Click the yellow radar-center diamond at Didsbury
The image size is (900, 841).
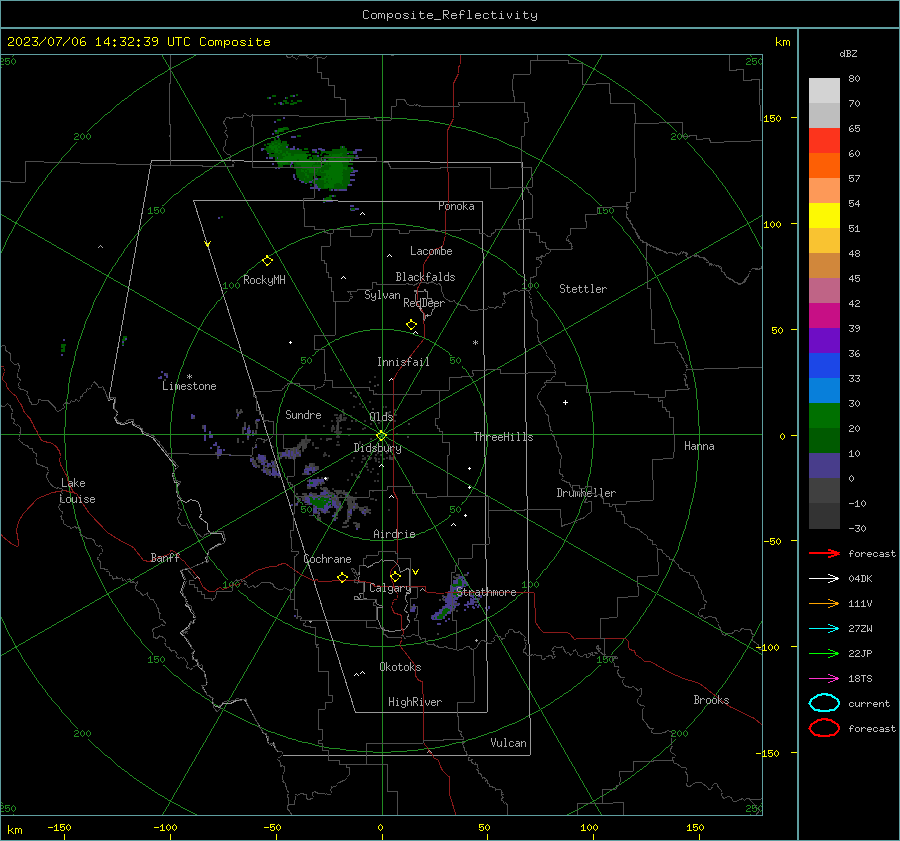click(381, 436)
